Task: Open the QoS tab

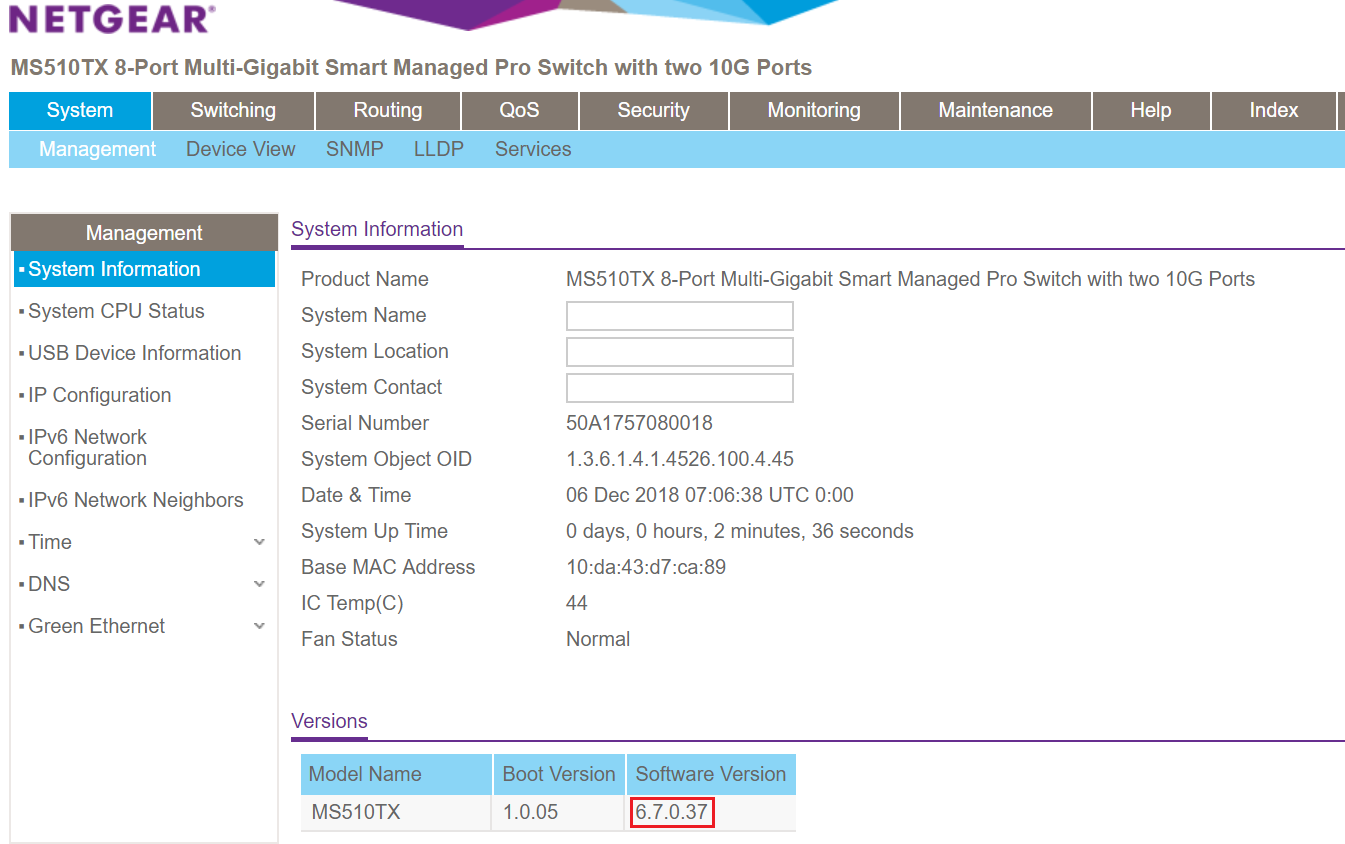Action: [520, 111]
